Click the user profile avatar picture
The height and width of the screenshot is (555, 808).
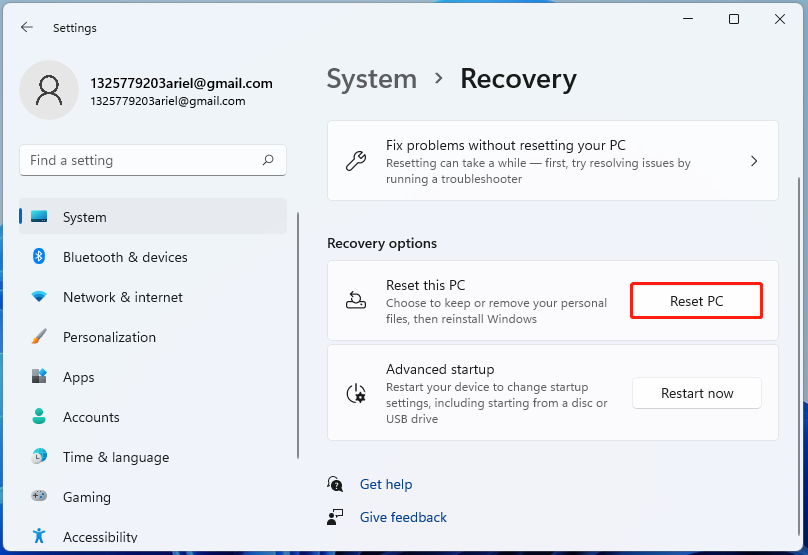pos(49,90)
